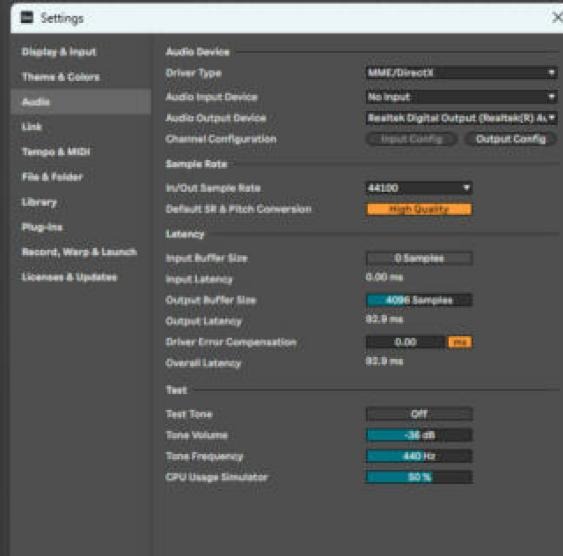This screenshot has height=556, width=563.
Task: Click the Input Config button
Action: click(x=411, y=139)
